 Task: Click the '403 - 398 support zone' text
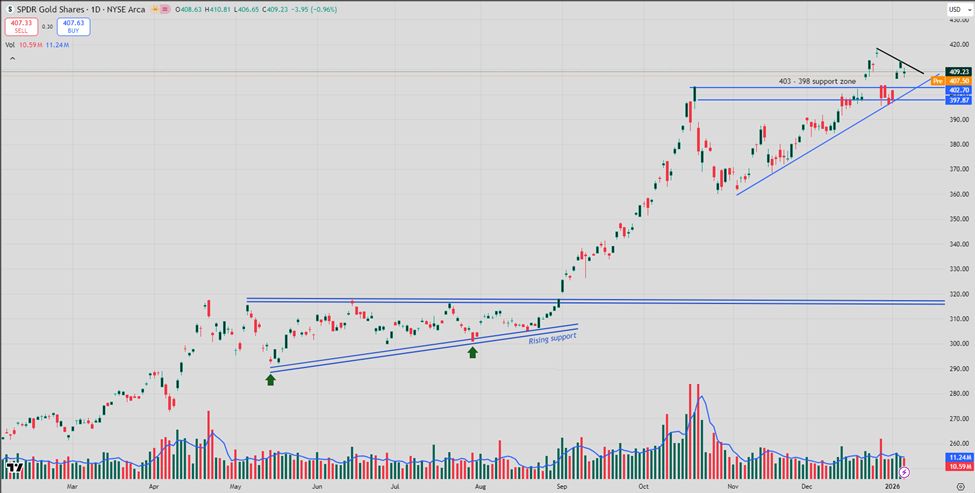click(817, 80)
